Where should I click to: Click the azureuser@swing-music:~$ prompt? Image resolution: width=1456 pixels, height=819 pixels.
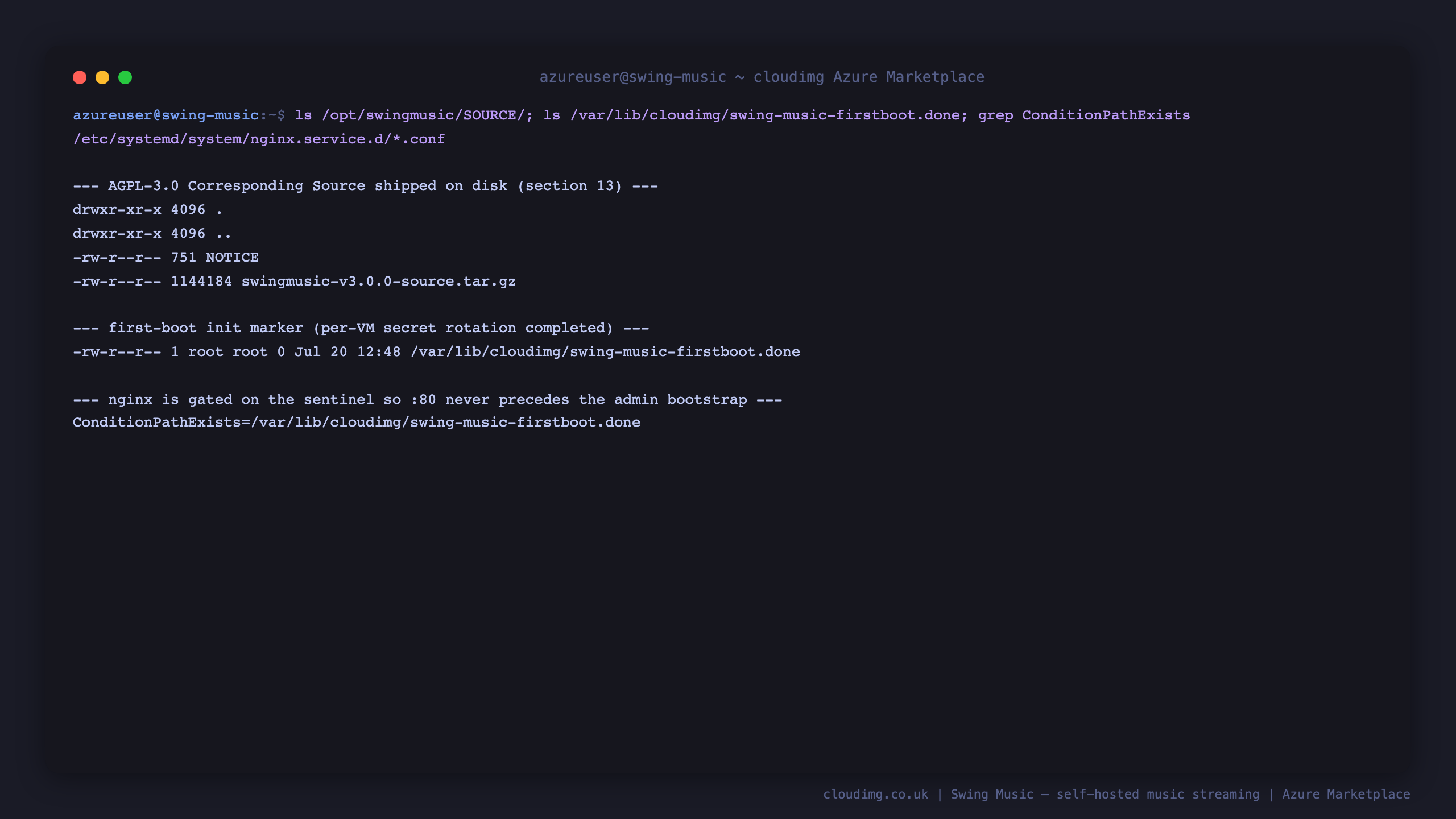pyautogui.click(x=179, y=115)
